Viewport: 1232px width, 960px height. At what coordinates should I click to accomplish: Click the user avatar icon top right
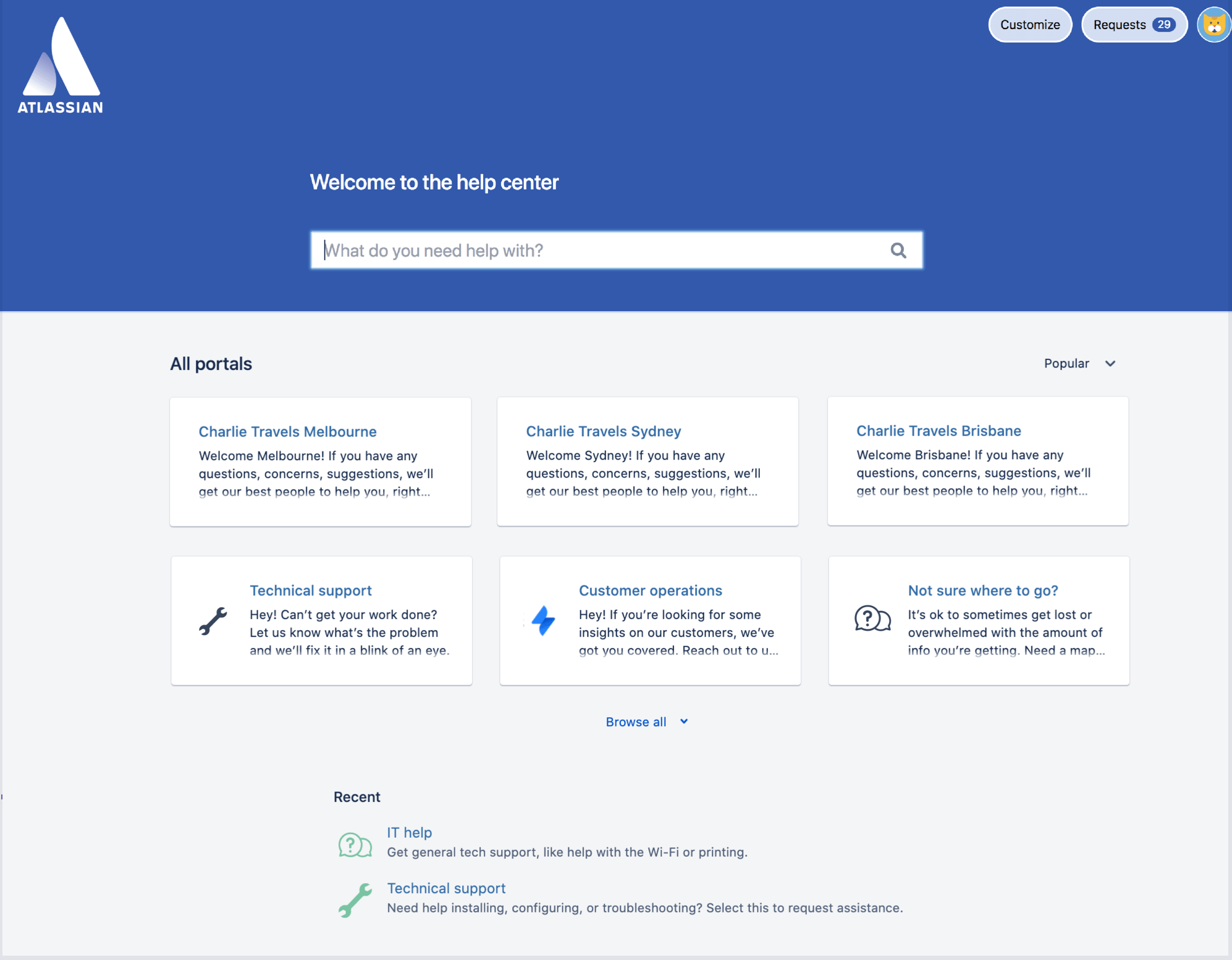(x=1212, y=25)
